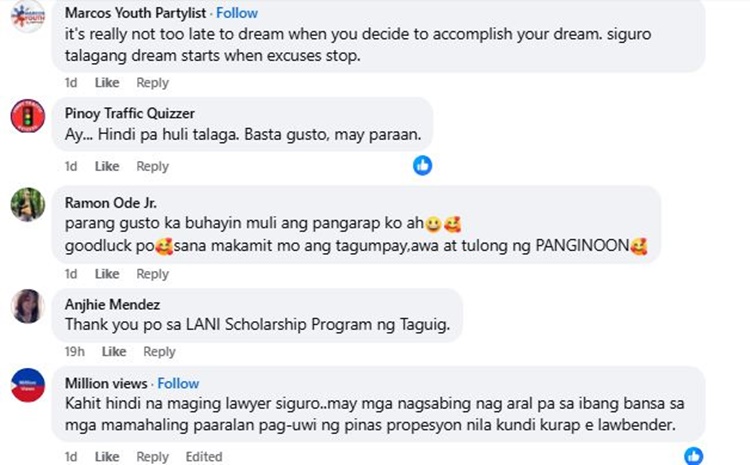The width and height of the screenshot is (750, 465).
Task: Like Pinoy Traffic Quizzer's comment
Action: coord(107,166)
